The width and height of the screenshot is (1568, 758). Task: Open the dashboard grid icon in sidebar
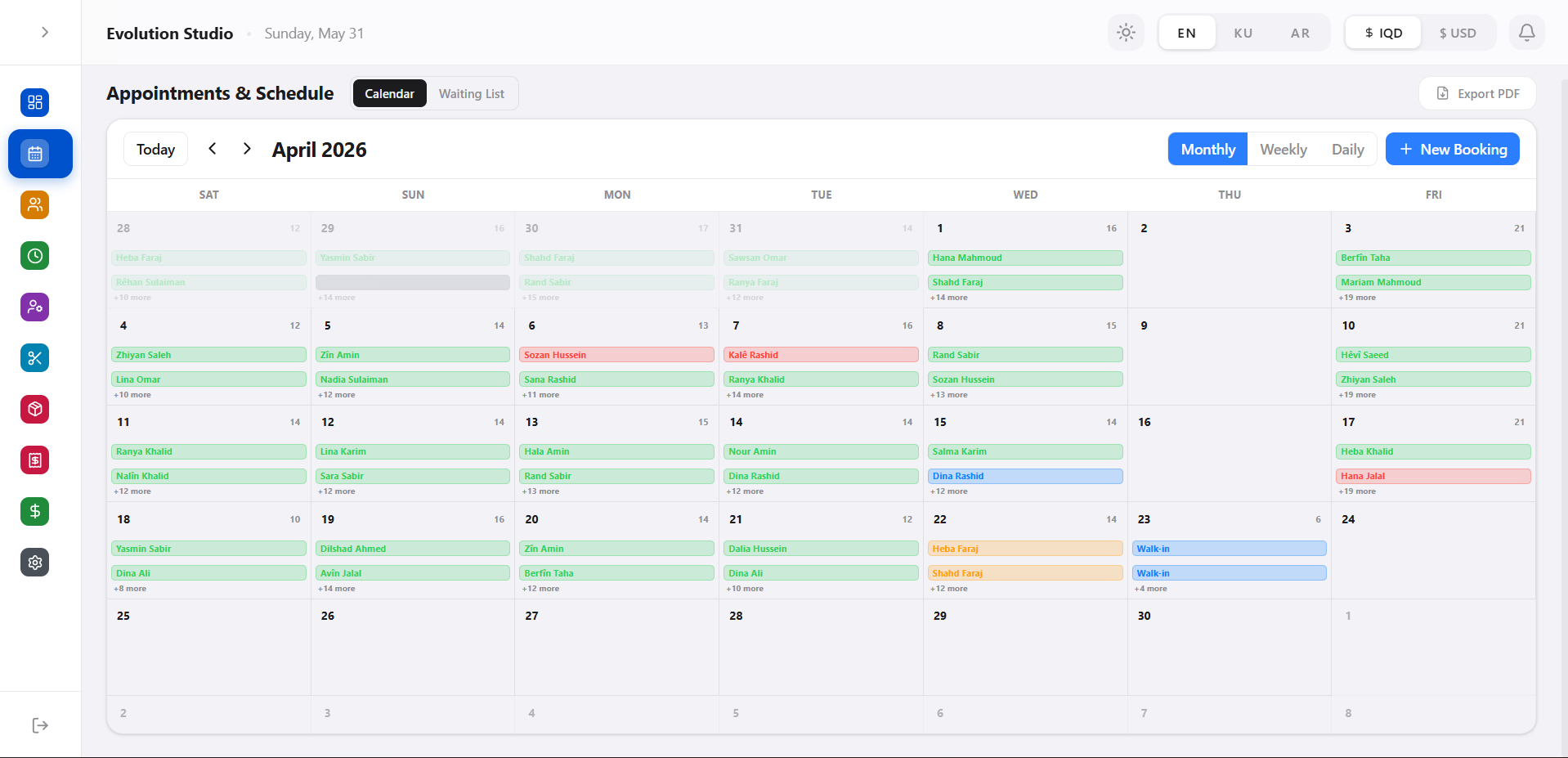[x=35, y=102]
